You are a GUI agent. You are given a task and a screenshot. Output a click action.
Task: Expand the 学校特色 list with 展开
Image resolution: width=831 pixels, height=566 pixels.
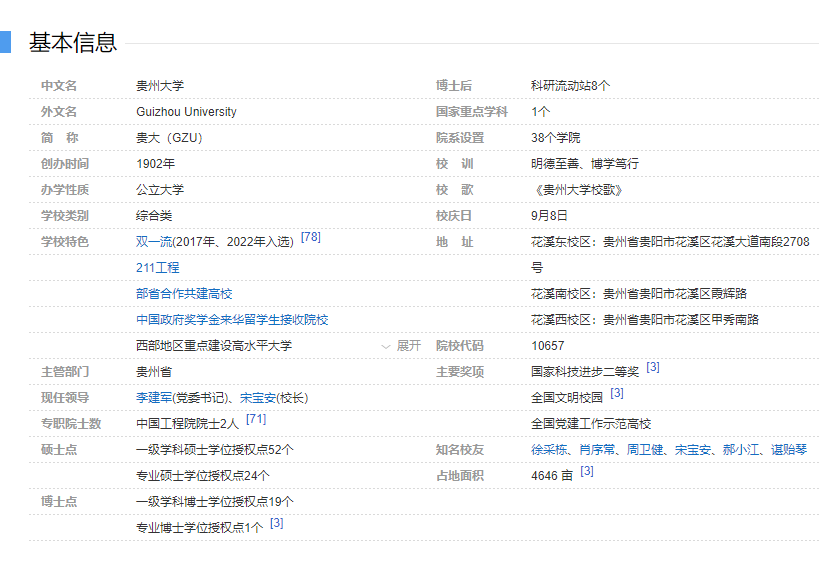click(408, 346)
